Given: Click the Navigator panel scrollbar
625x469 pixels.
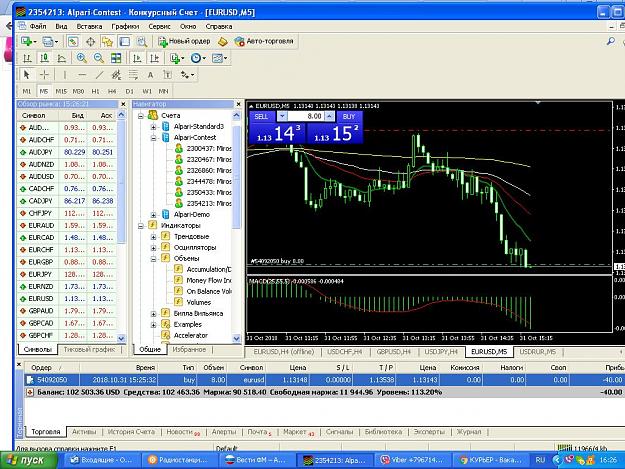Looking at the screenshot, I should [236, 179].
